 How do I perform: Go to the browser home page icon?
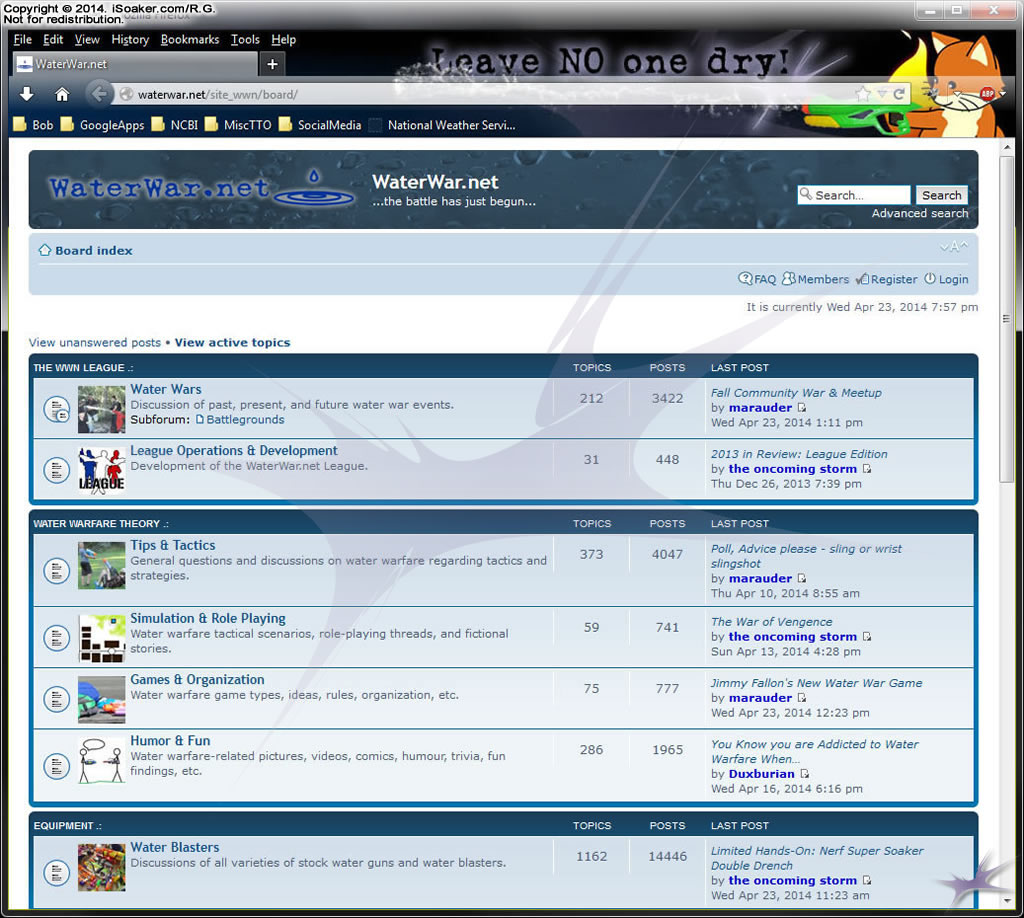tap(62, 95)
